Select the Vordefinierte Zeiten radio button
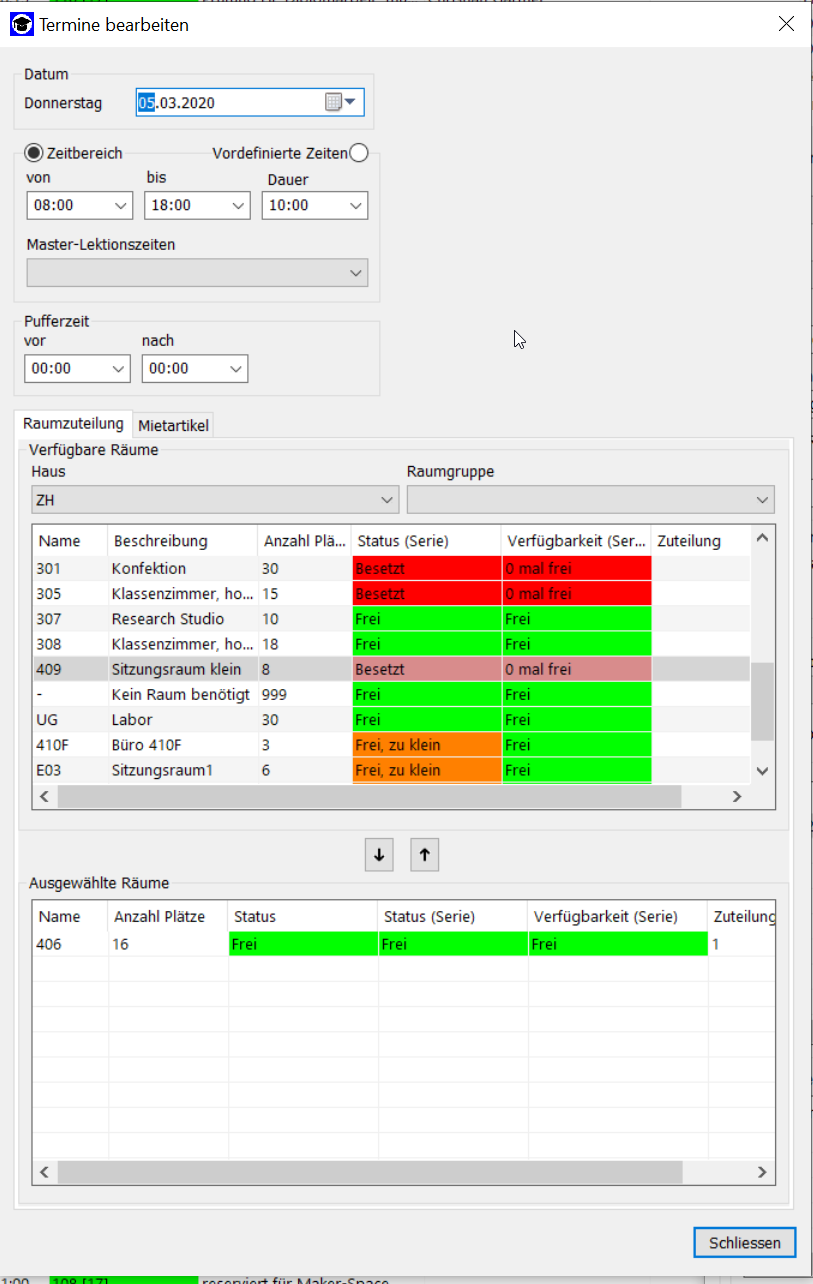The image size is (813, 1284). (359, 153)
